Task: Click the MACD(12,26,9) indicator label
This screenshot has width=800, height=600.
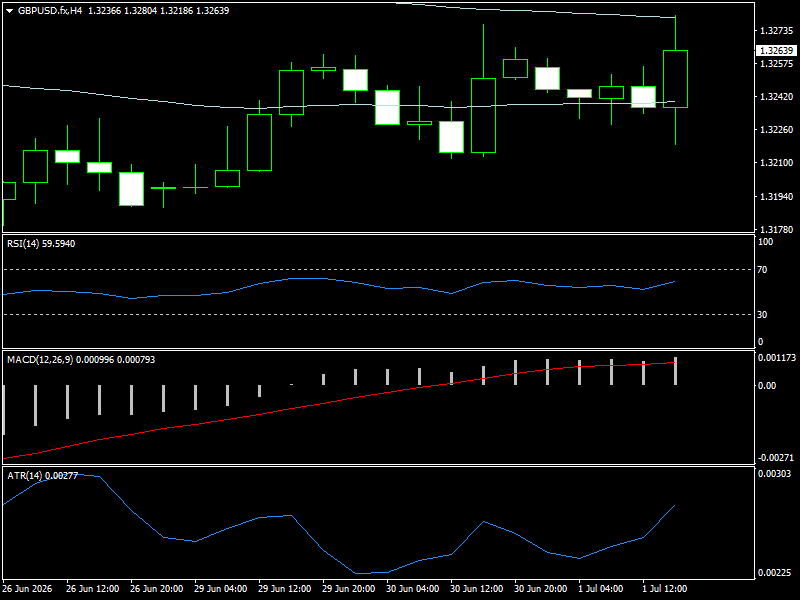Action: coord(81,360)
